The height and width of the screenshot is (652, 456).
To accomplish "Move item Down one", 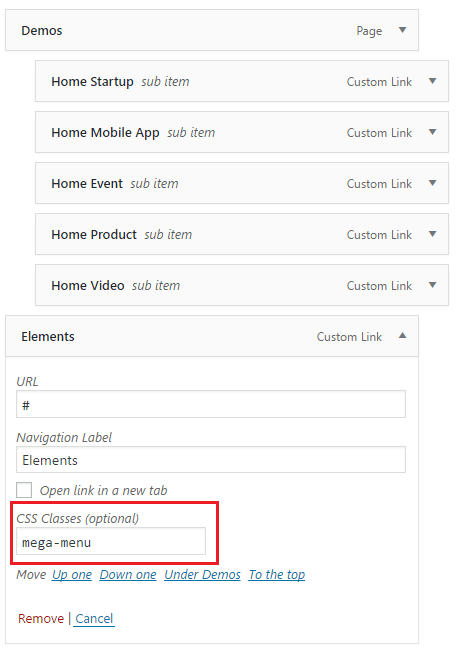I will (128, 575).
